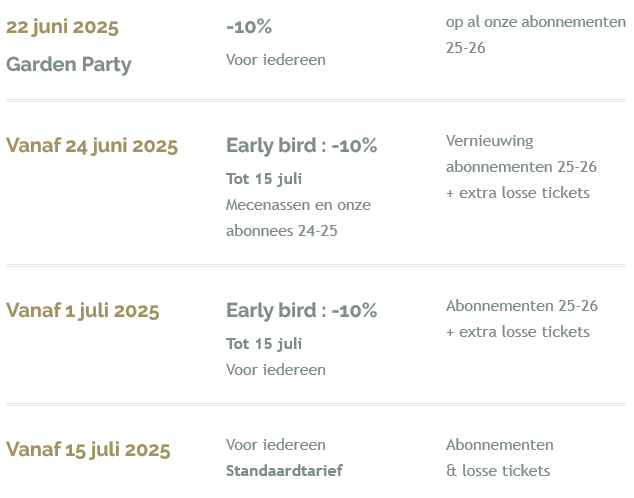Screen dimensions: 634x498
Task: Click '+ extra losse tickets' in 1 juli row
Action: (x=517, y=331)
